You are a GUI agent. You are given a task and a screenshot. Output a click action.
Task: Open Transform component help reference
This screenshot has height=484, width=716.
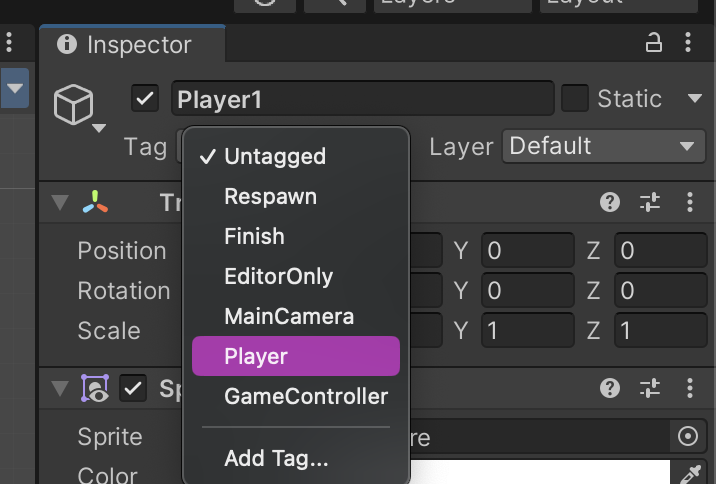[x=610, y=202]
